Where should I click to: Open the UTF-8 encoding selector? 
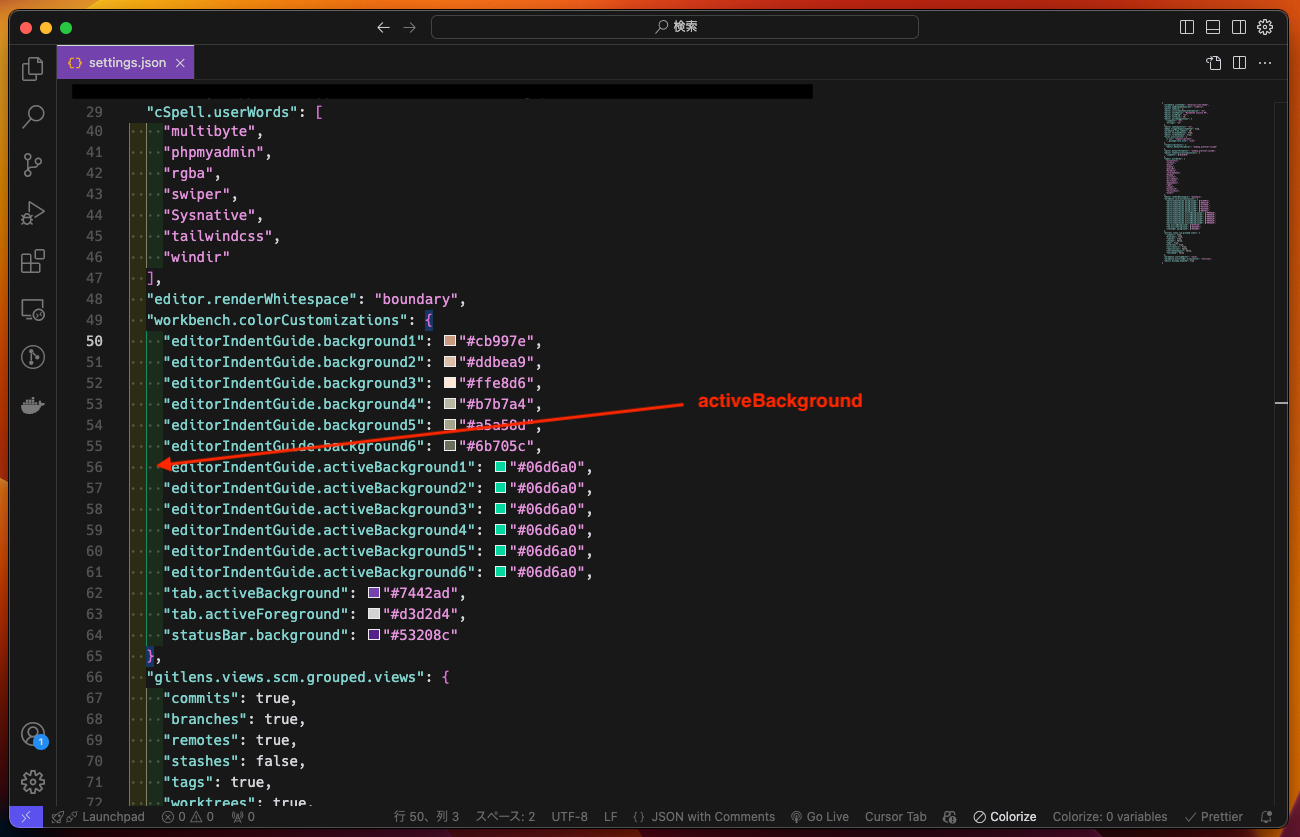click(570, 817)
